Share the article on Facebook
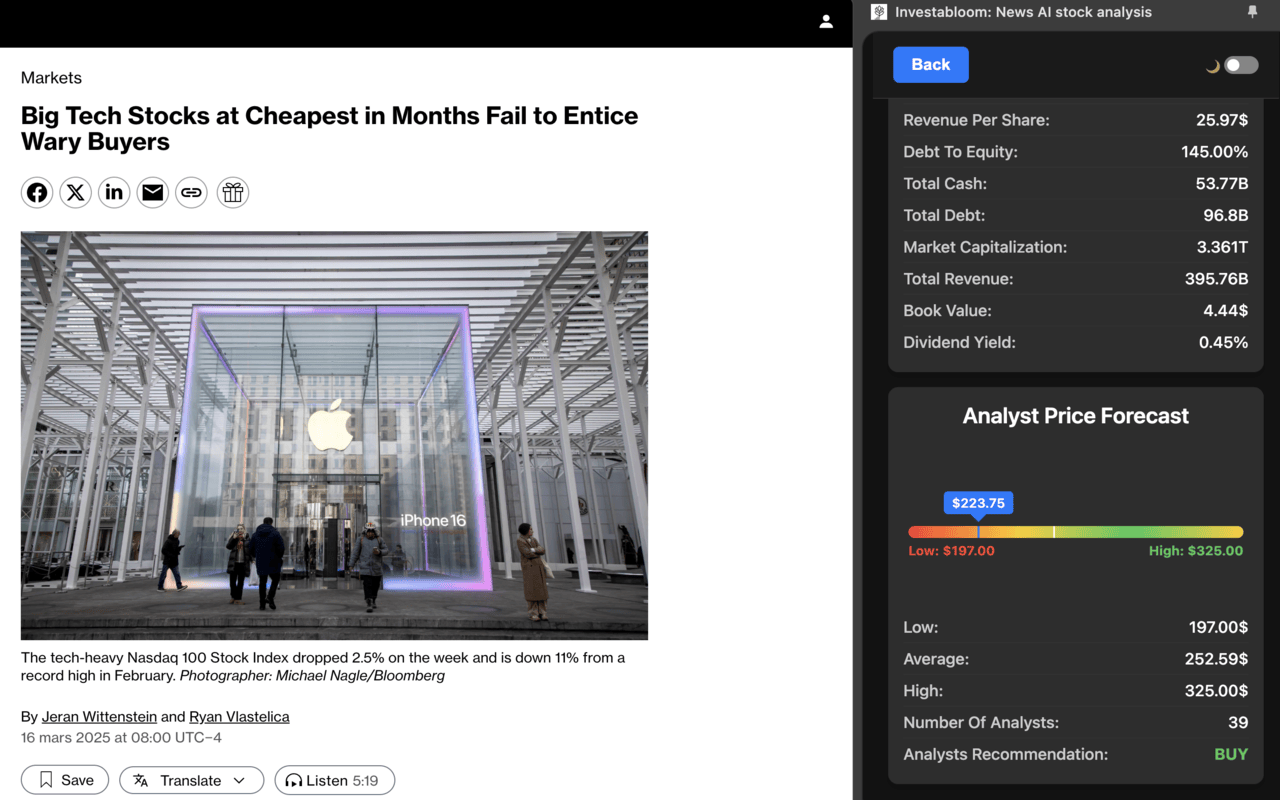The height and width of the screenshot is (800, 1280). (x=37, y=193)
